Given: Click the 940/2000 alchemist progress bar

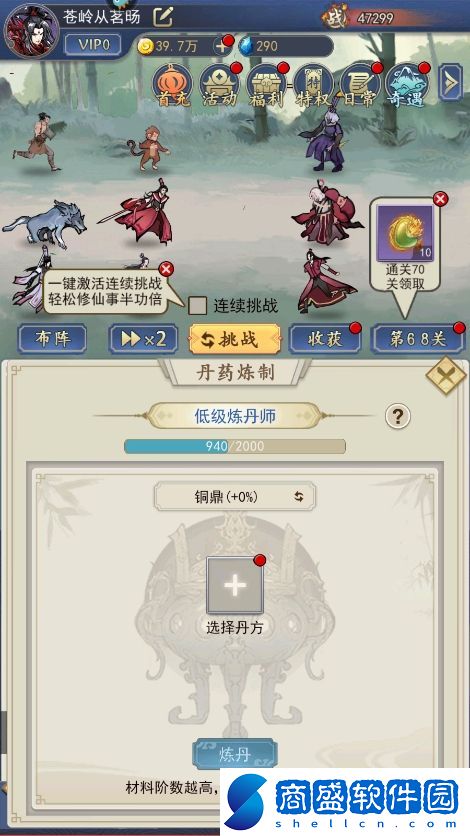Looking at the screenshot, I should click(234, 446).
